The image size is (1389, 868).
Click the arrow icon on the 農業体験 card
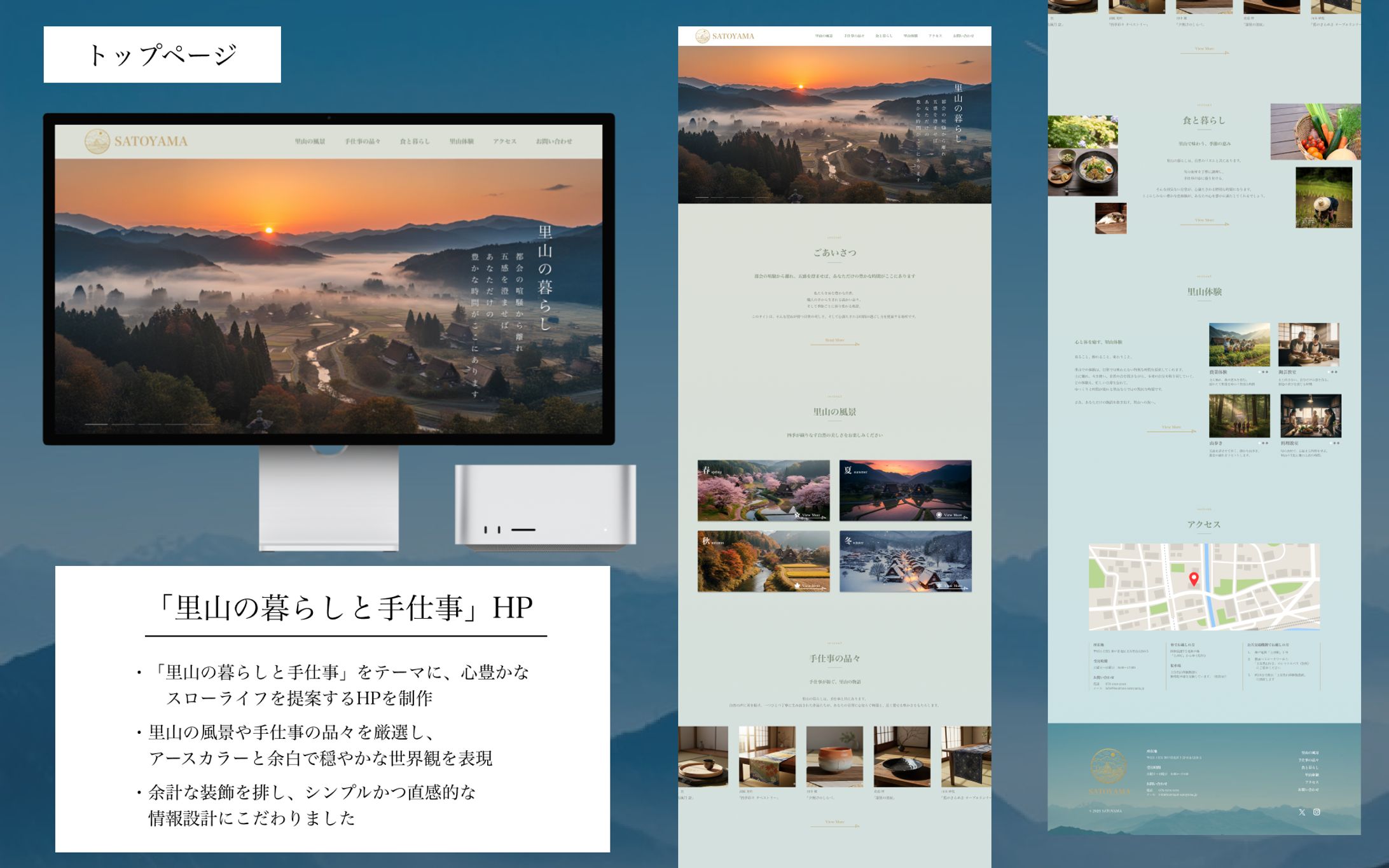pos(1264,372)
